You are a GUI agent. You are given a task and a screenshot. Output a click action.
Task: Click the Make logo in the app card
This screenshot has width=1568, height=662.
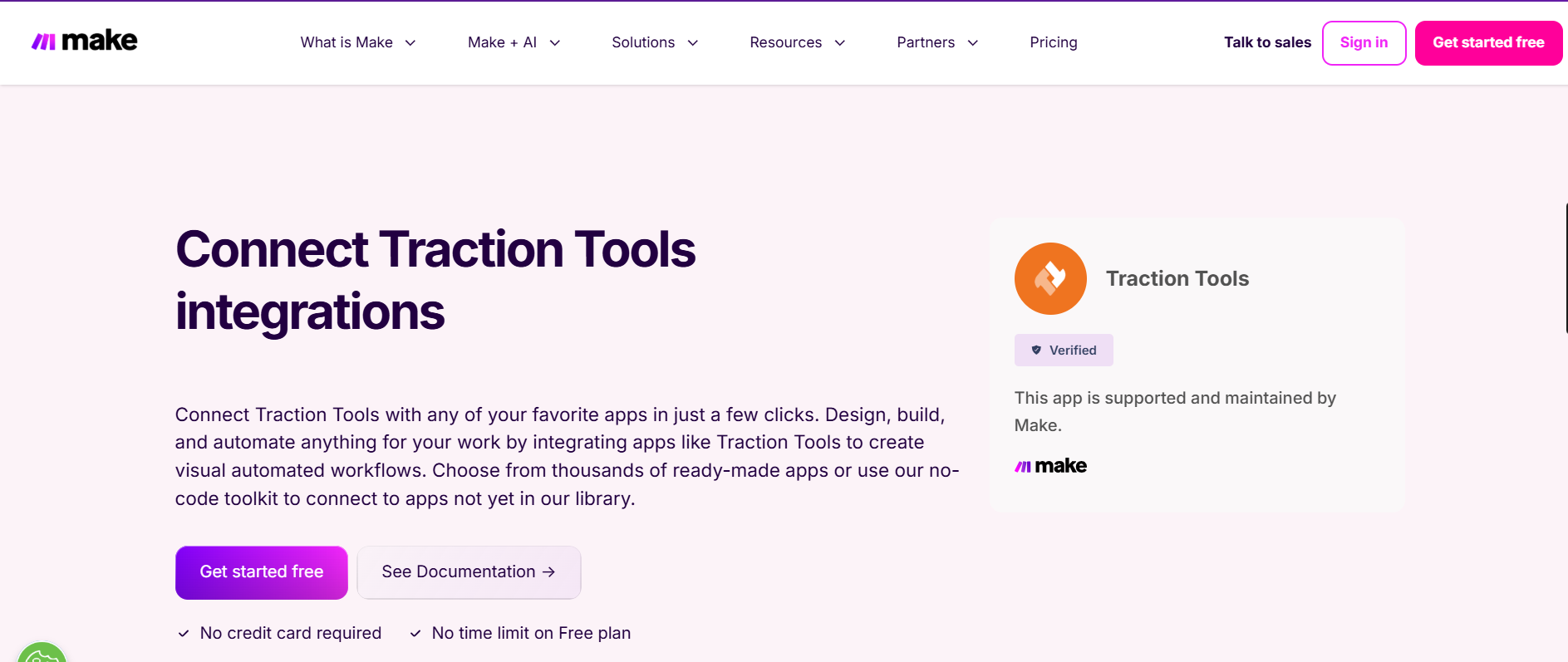1050,466
